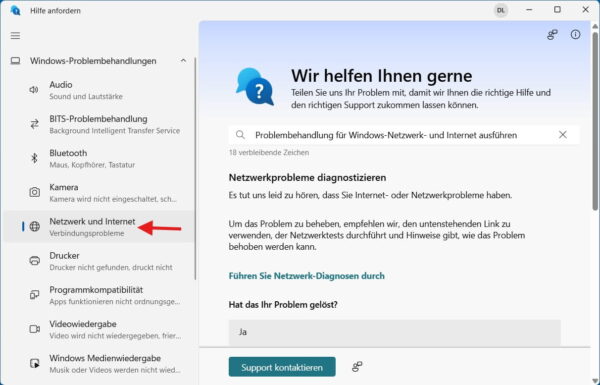Viewport: 600px width, 385px height.
Task: Collapse the Windows-Problembehandlungen section
Action: [183, 61]
